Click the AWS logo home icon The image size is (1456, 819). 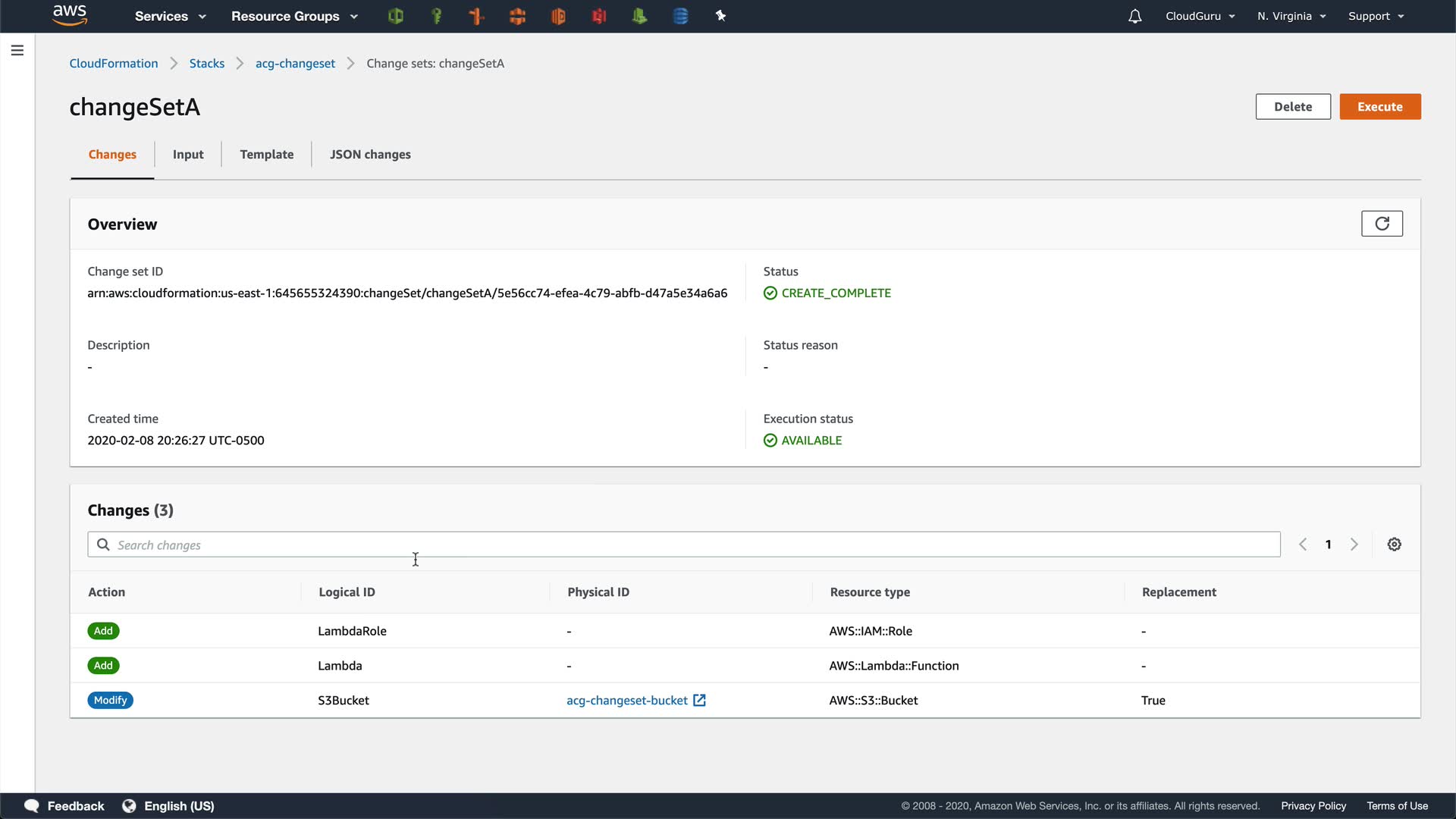click(x=70, y=14)
